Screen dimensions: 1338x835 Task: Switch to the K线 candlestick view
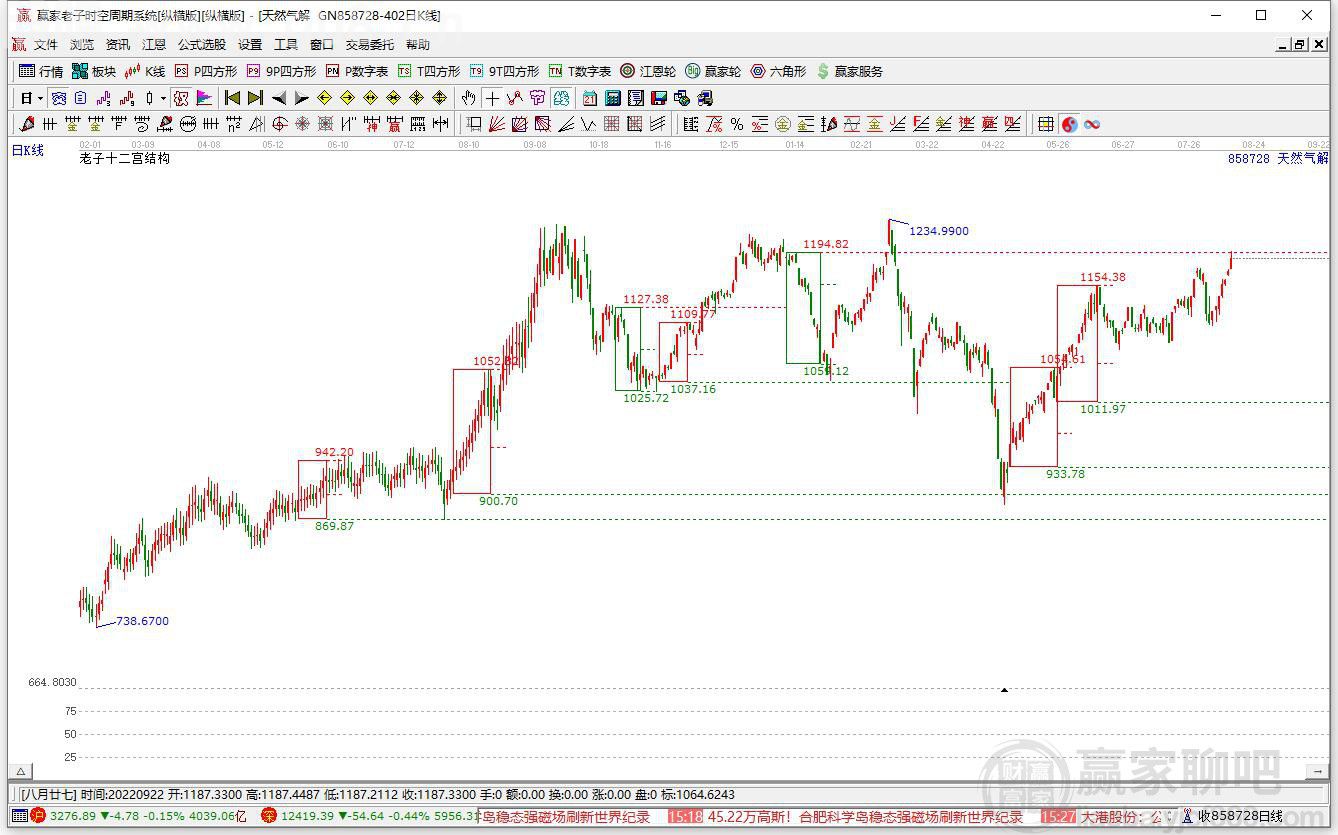tap(145, 71)
